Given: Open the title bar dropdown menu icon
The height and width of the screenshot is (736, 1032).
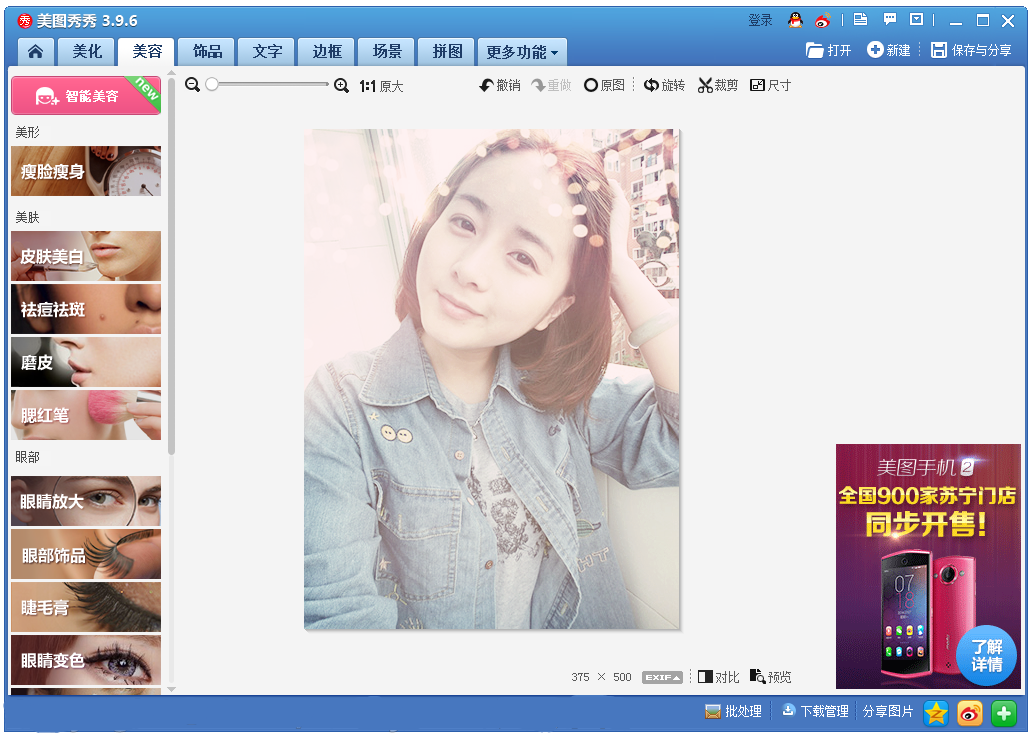Looking at the screenshot, I should 916,20.
